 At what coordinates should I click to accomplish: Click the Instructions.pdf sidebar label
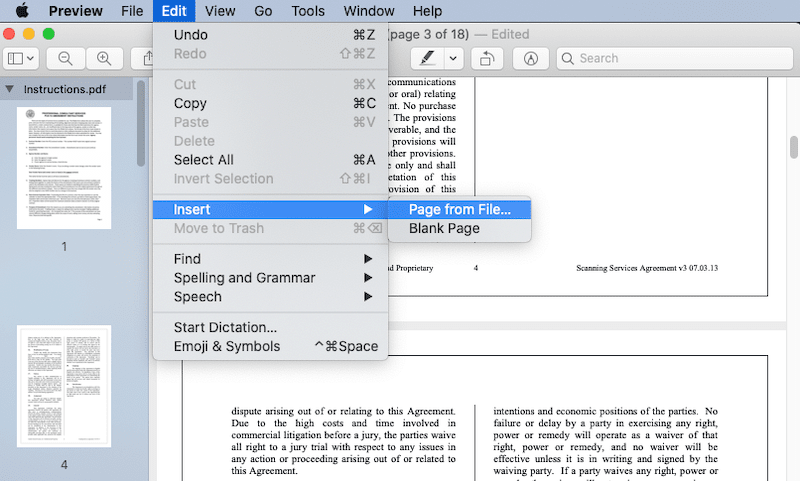point(65,89)
